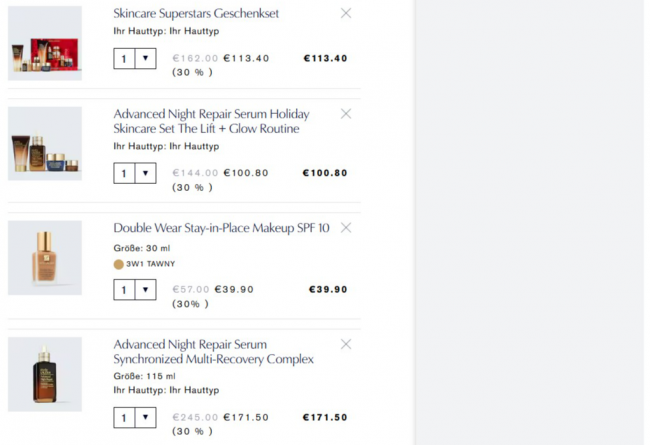Open quantity dropdown for Multi-Recovery Complex serum
The image size is (650, 445).
click(x=135, y=418)
